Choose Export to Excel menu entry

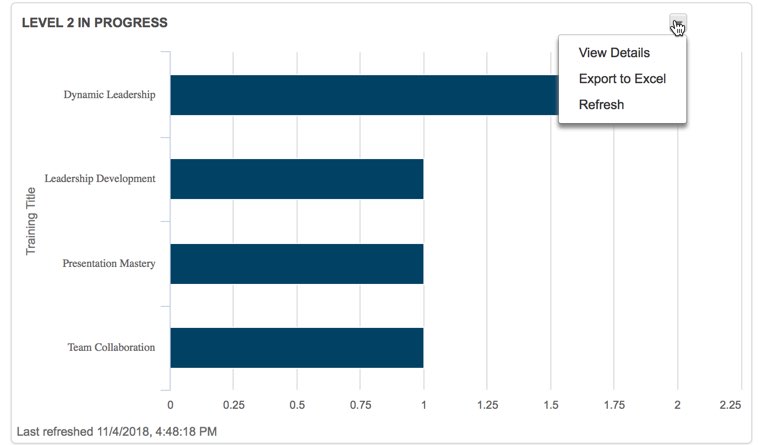click(622, 79)
